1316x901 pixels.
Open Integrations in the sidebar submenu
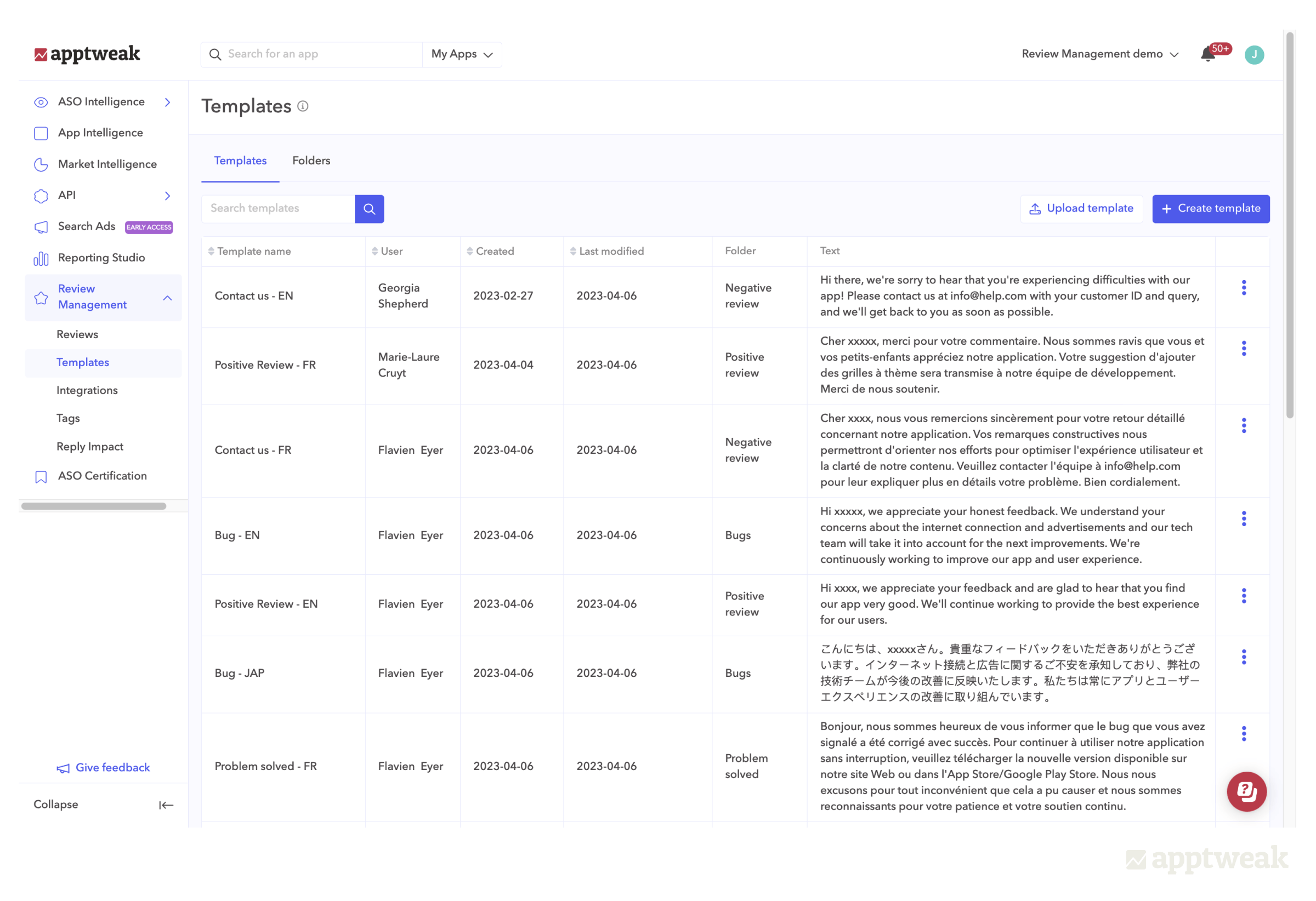click(87, 391)
